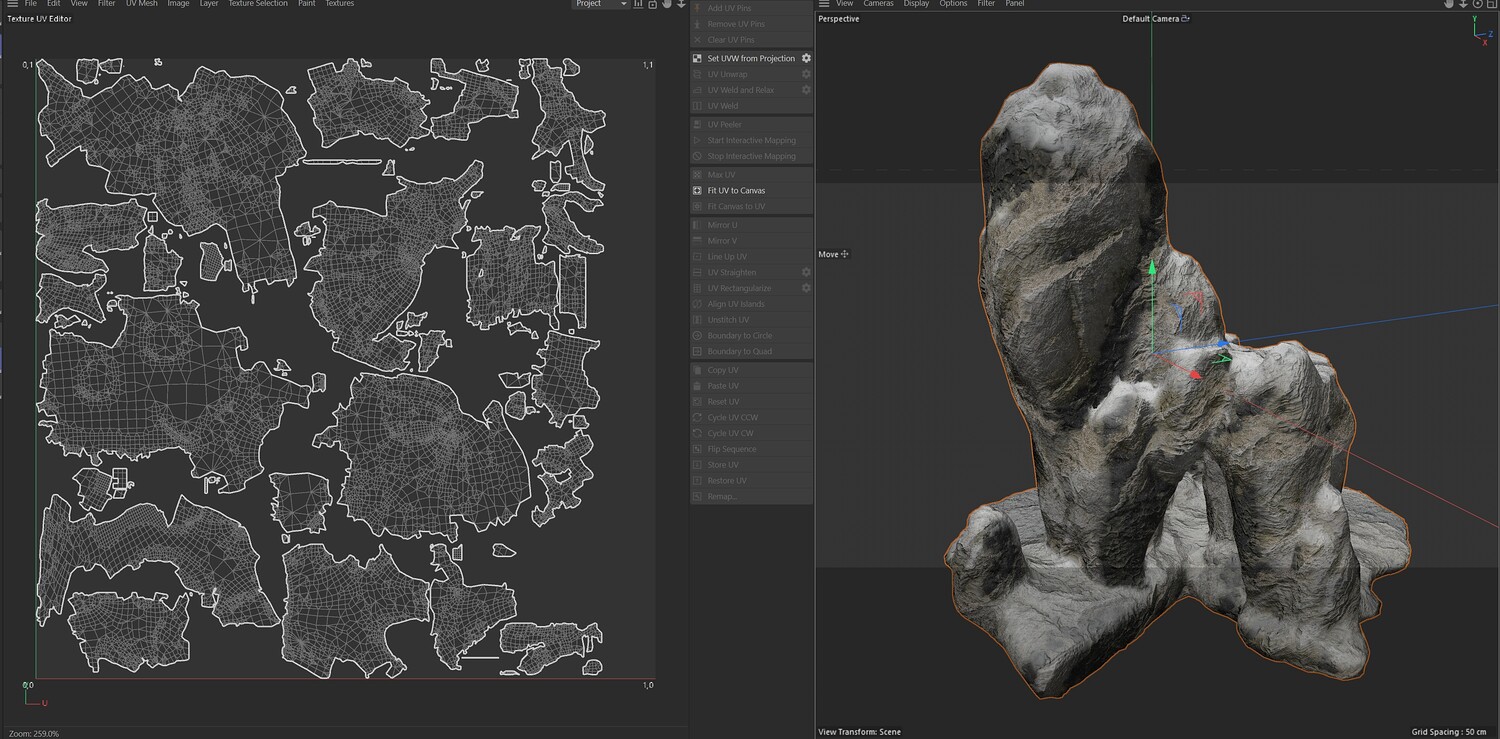Click the Line Up UV icon
Screen dimensions: 1500x739
point(698,257)
